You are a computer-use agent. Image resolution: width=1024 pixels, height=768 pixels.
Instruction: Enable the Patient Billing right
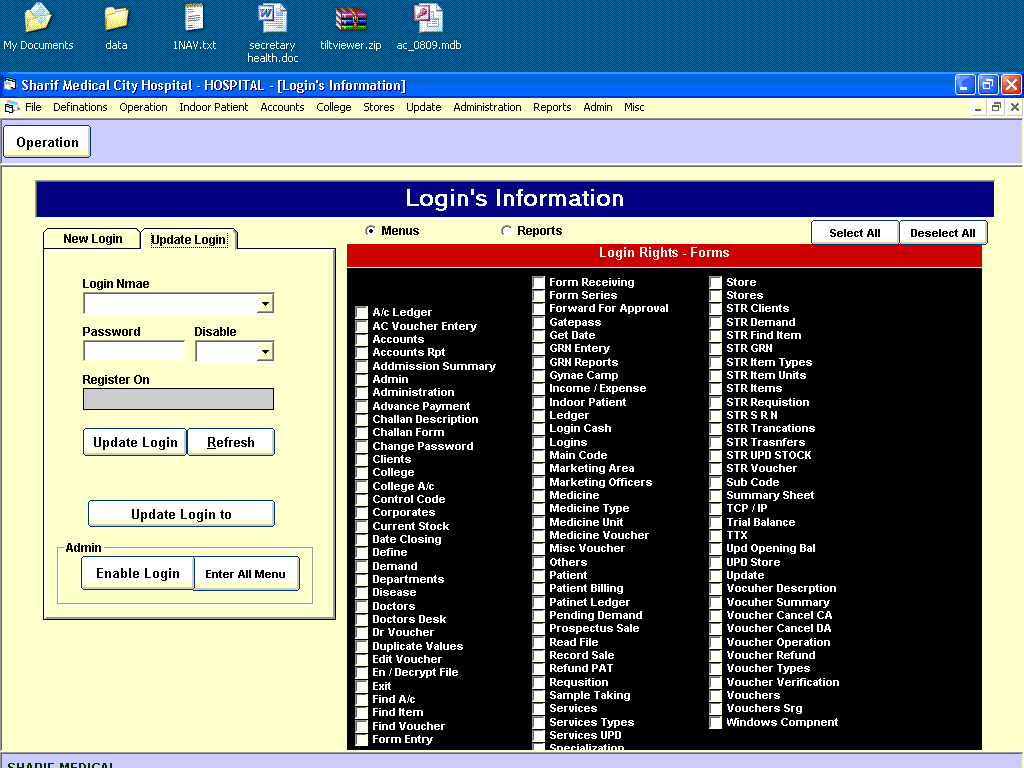pos(538,588)
